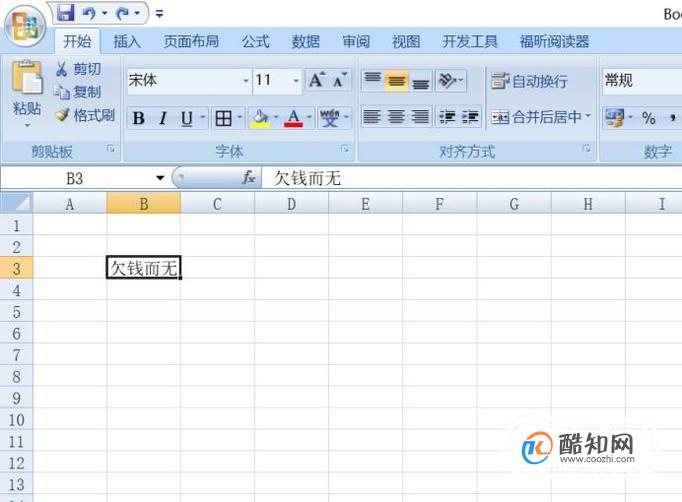Screen dimensions: 682x502
Task: Activate the 格式刷 format painter
Action: (85, 115)
